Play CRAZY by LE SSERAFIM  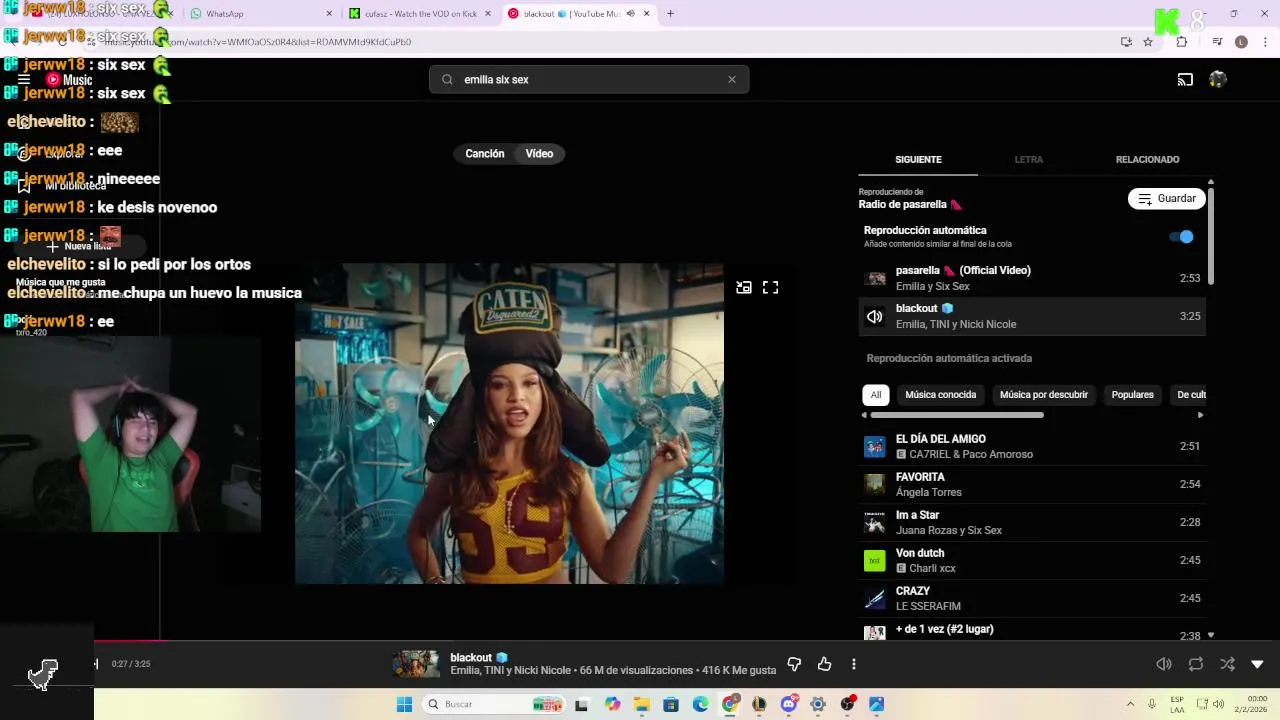(1032, 598)
